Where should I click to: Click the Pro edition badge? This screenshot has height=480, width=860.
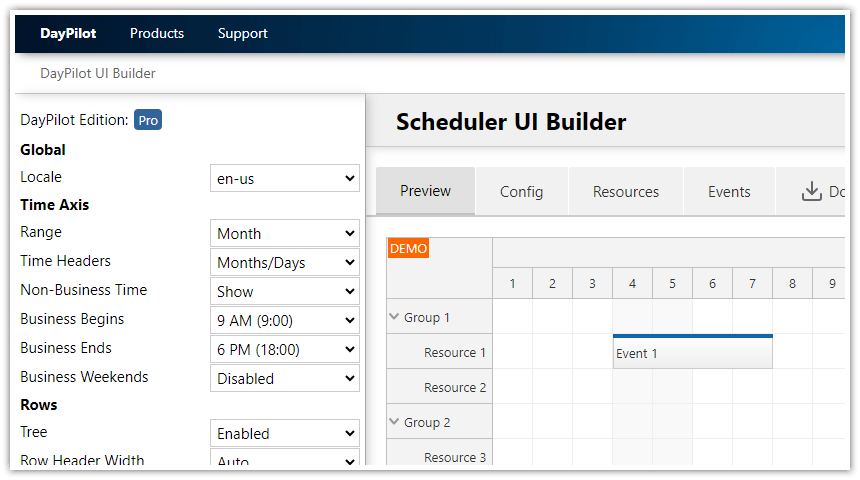(148, 120)
